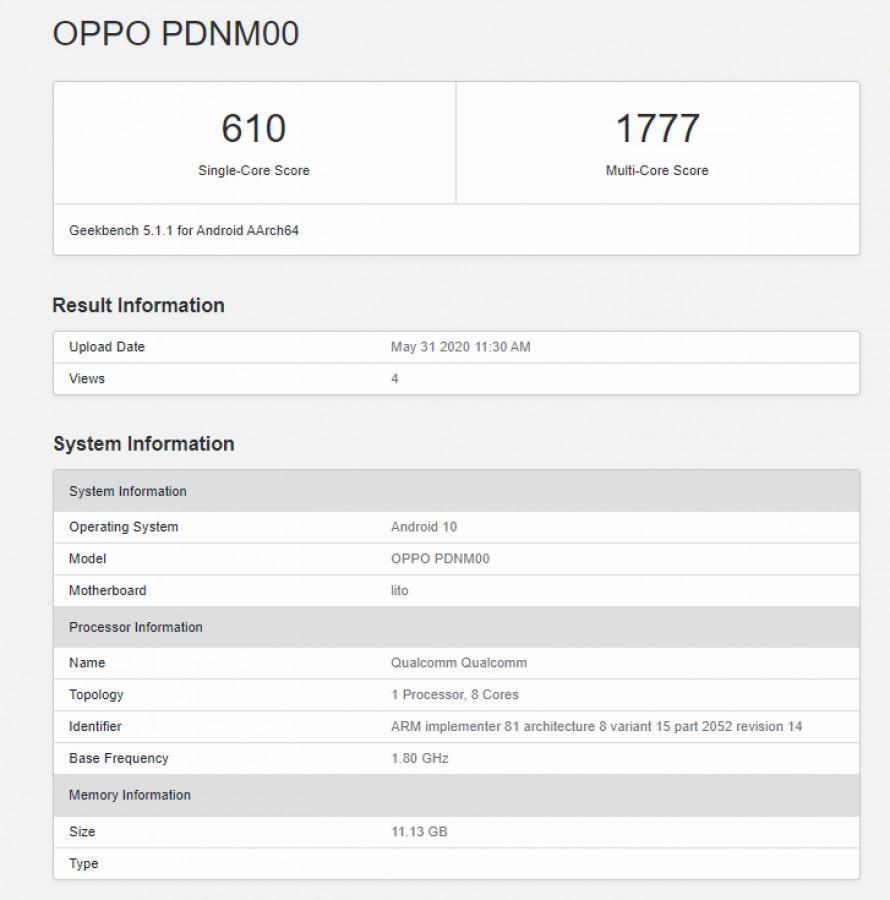Select the ARM implementer 81 identifier string
The height and width of the screenshot is (900, 890).
coord(596,727)
